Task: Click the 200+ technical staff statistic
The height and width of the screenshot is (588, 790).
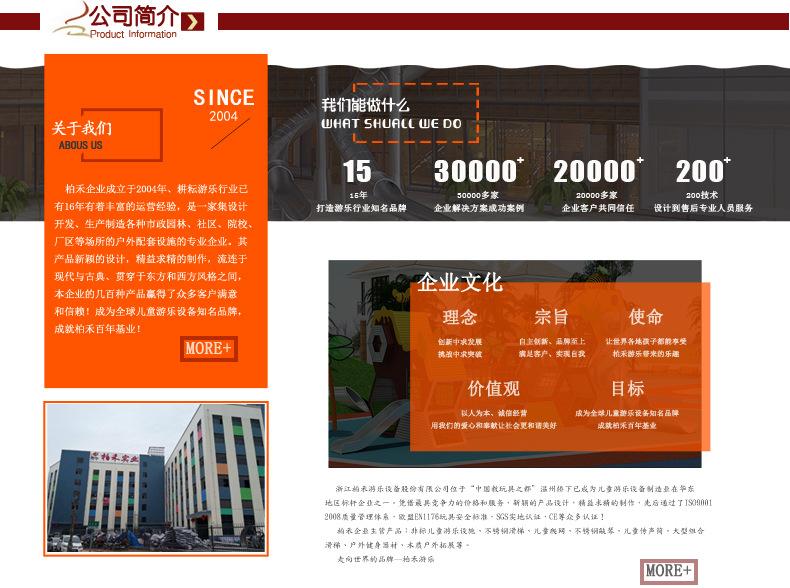Action: pos(703,185)
